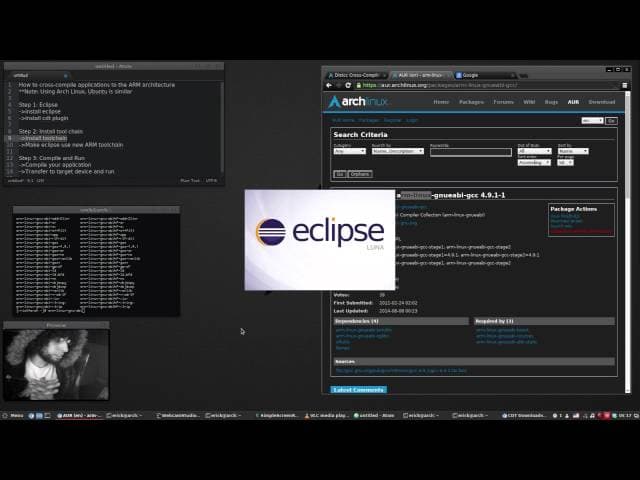
Task: Click Go under Search Criteria
Action: click(340, 174)
